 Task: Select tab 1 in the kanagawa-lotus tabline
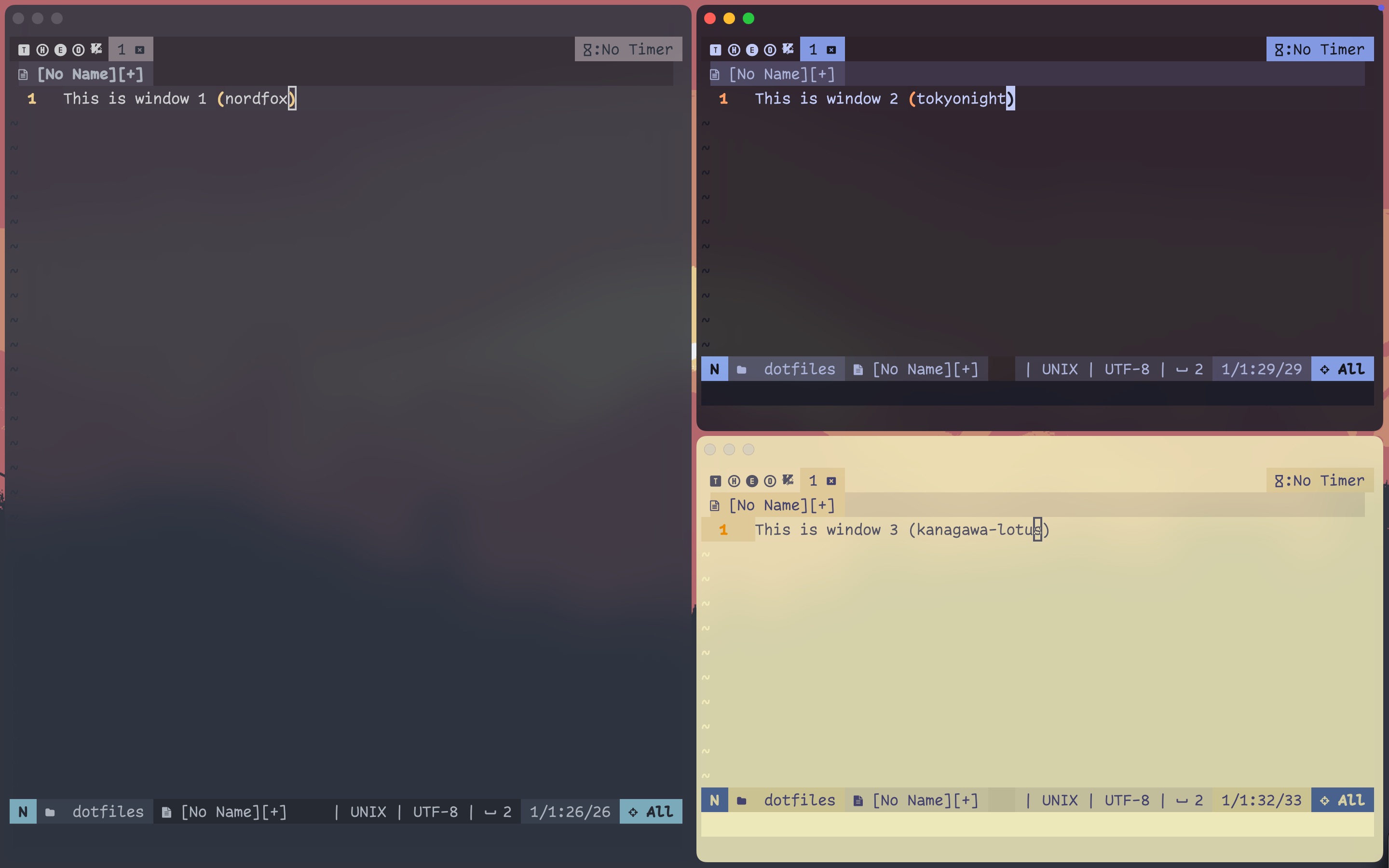[813, 481]
